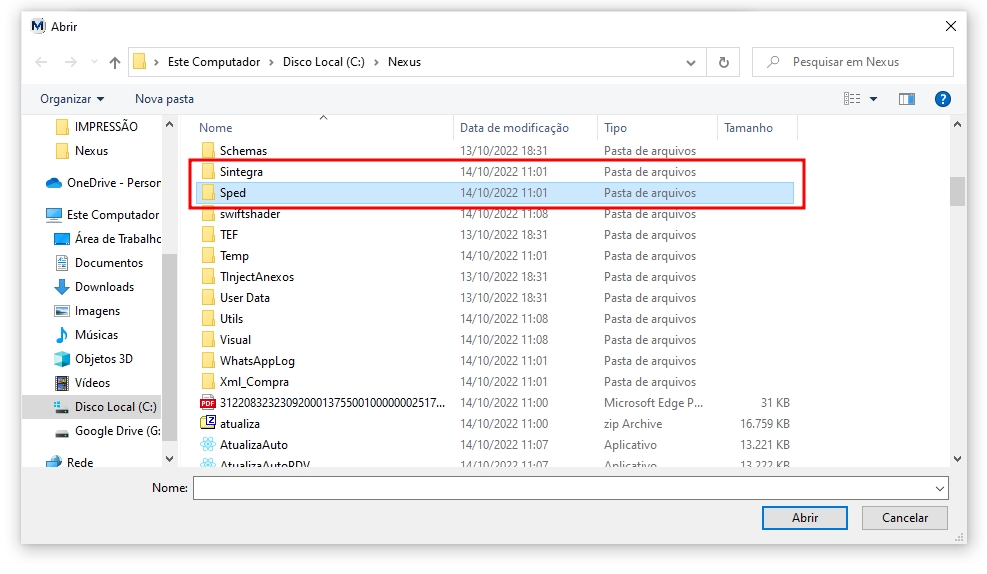Expand address bar previous locations dropdown

691,62
